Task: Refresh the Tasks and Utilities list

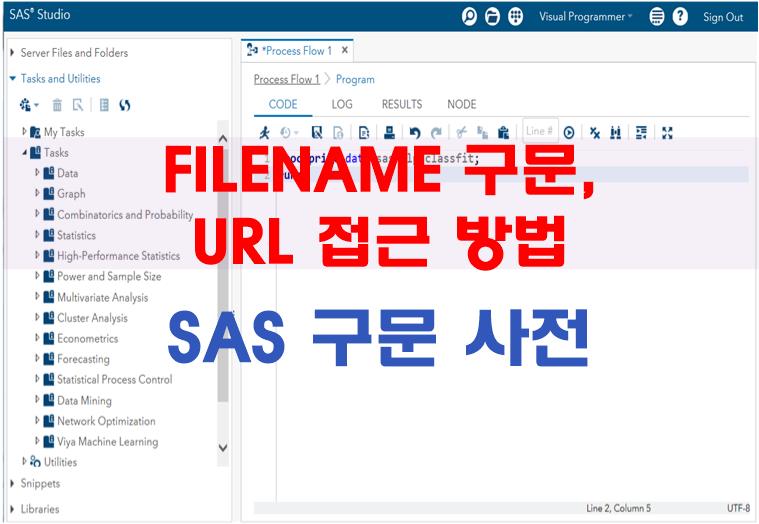Action: point(124,105)
